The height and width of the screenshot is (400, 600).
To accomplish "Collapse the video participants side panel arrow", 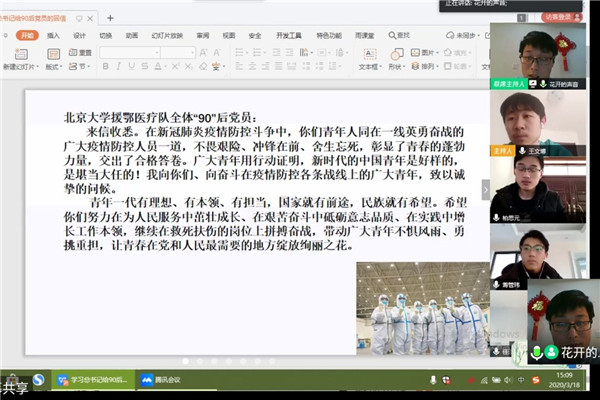I will pos(486,189).
